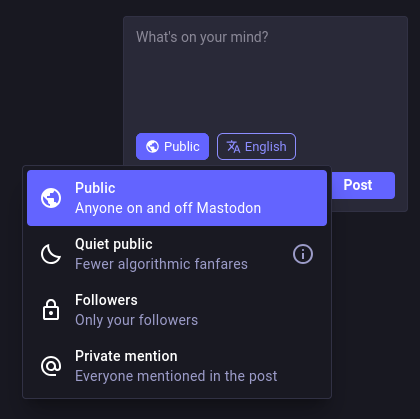Click "Anyone on and off Mastodon" description

click(168, 208)
